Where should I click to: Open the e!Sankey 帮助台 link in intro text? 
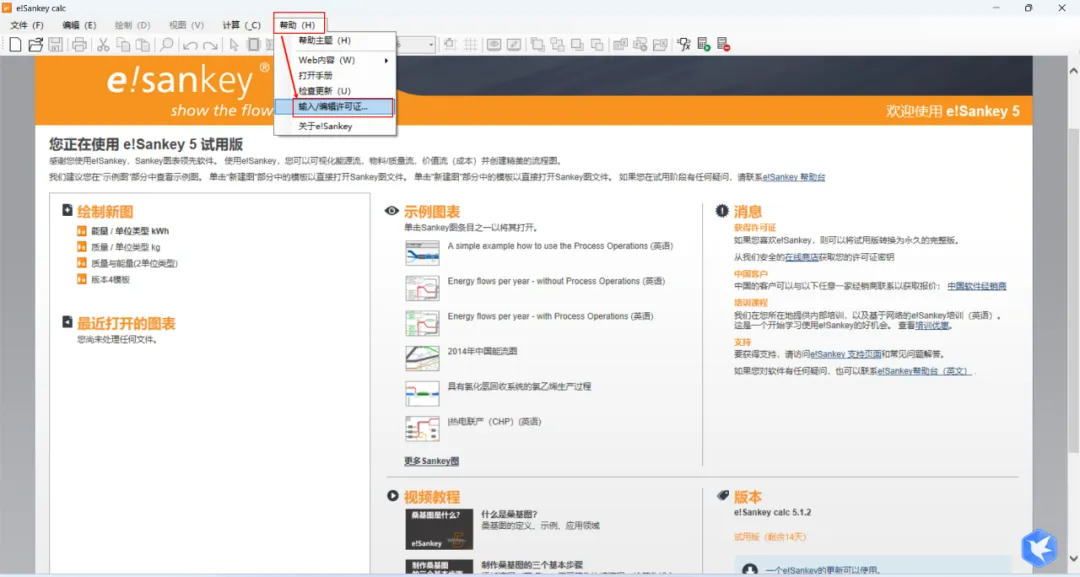[794, 177]
